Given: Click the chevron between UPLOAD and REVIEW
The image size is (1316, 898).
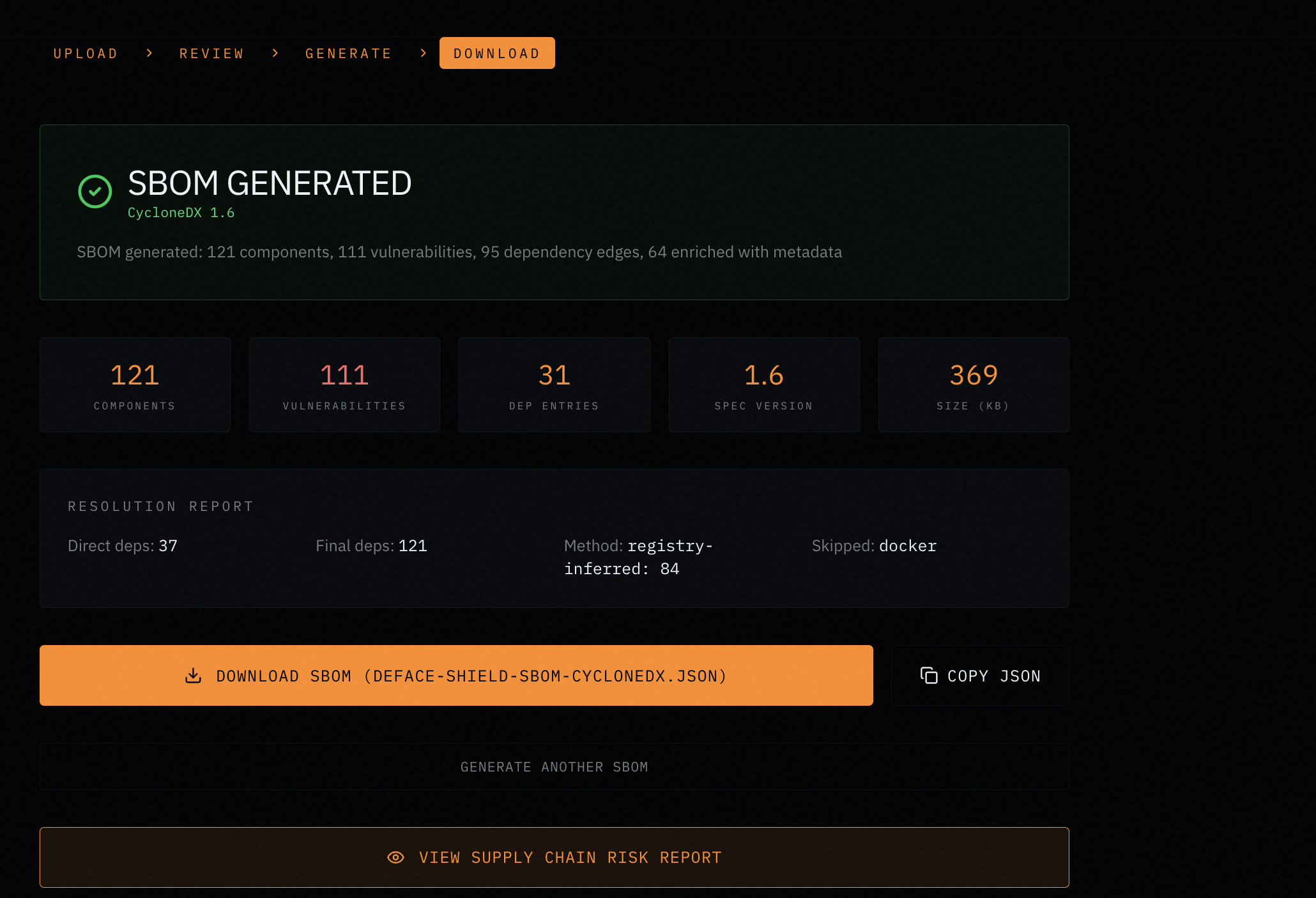Looking at the screenshot, I should coord(149,54).
